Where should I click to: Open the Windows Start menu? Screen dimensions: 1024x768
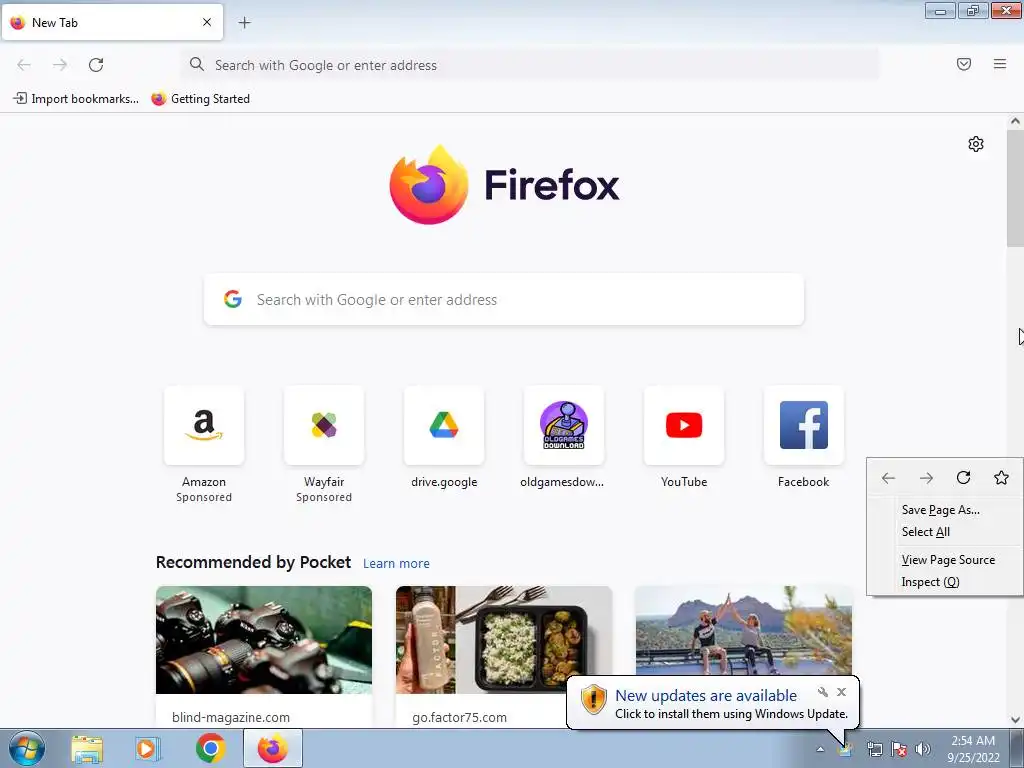tap(27, 748)
